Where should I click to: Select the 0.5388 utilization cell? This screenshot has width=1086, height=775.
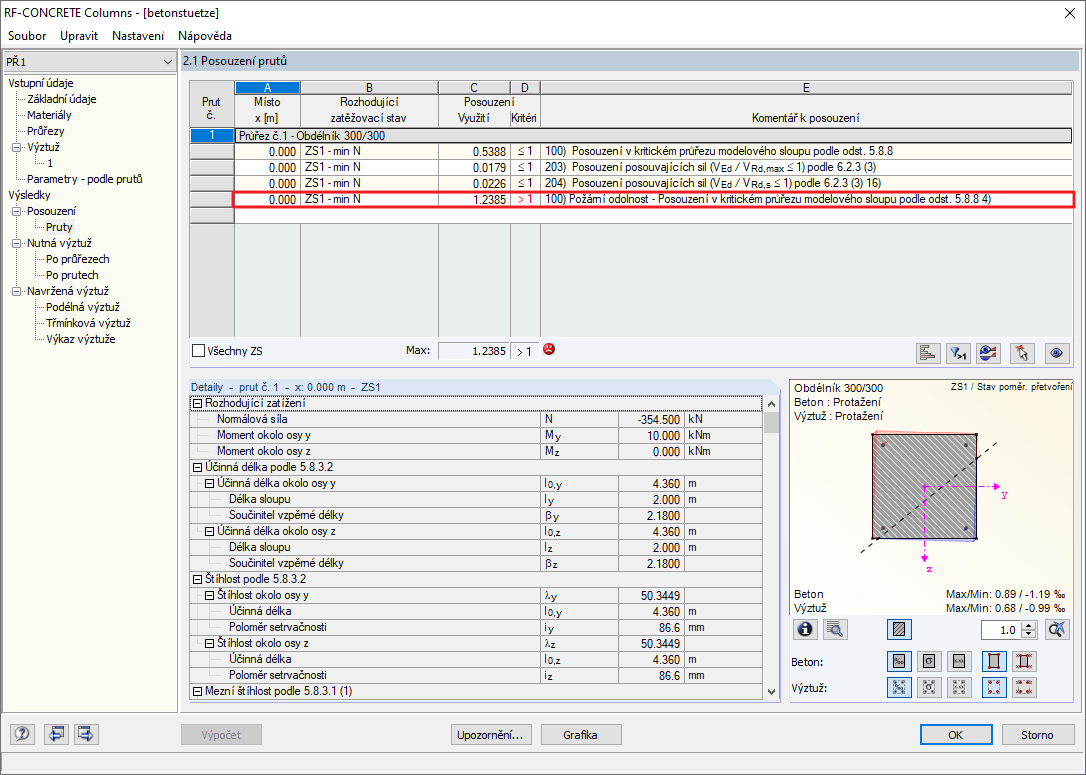click(474, 151)
